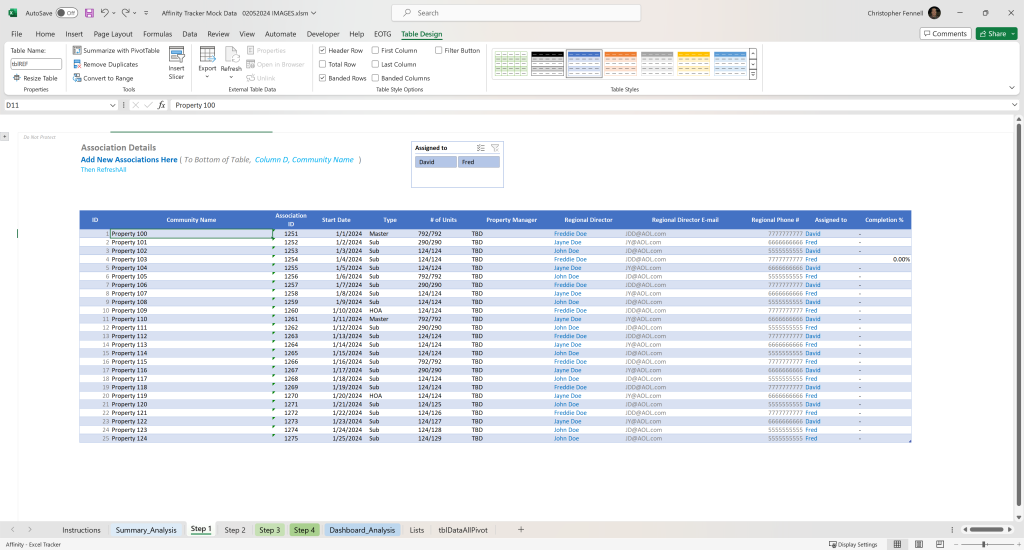Open the Refresh dropdown arrow
The image size is (1024, 550).
[231, 77]
